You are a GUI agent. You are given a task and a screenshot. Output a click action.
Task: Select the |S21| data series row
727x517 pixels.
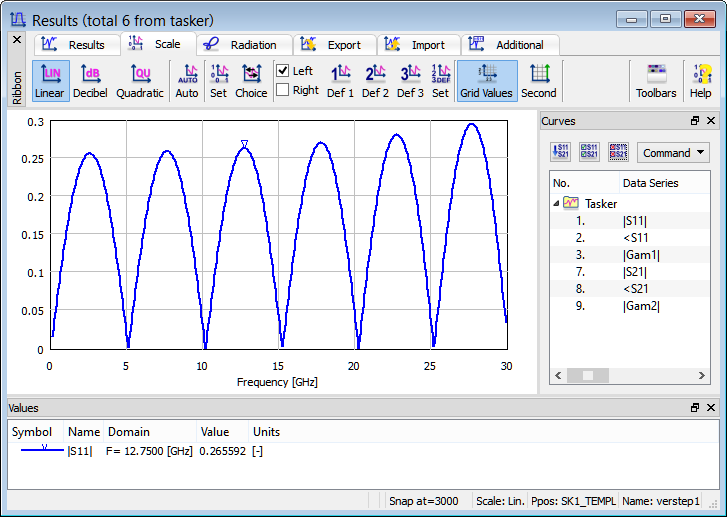click(x=634, y=271)
